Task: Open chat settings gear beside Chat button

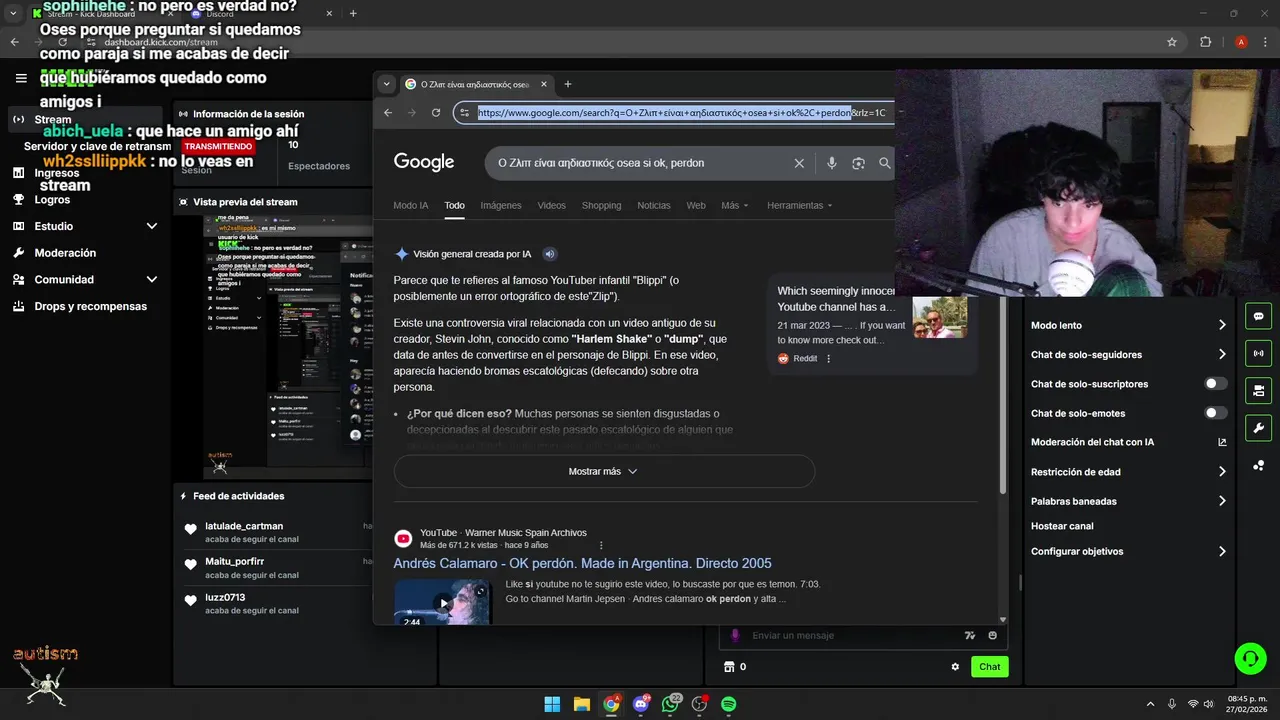Action: [955, 667]
